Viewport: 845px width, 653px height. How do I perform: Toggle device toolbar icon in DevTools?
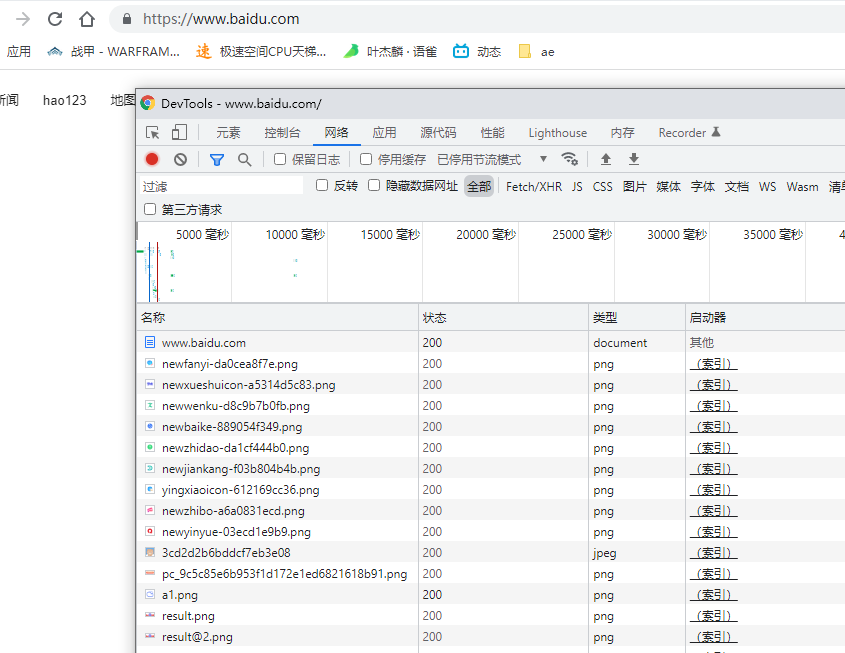[x=179, y=133]
